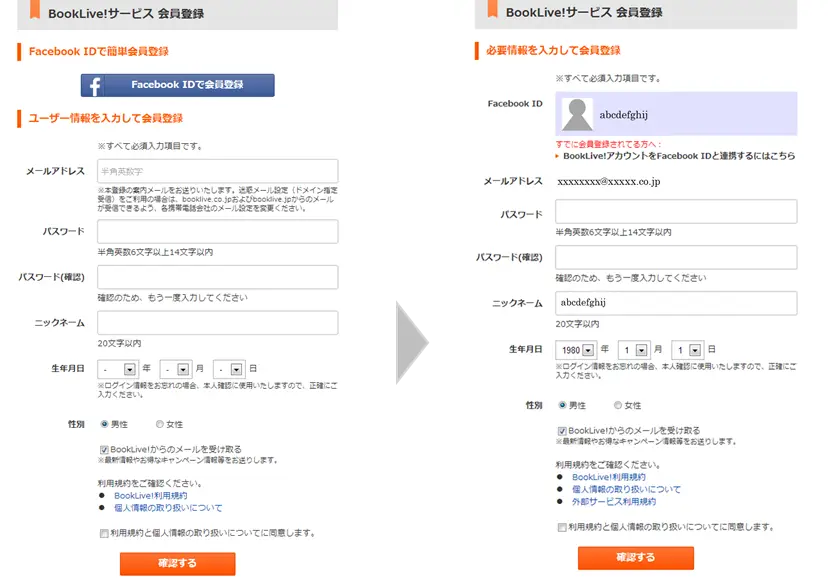Click the Facebook profile avatar image

(x=577, y=114)
